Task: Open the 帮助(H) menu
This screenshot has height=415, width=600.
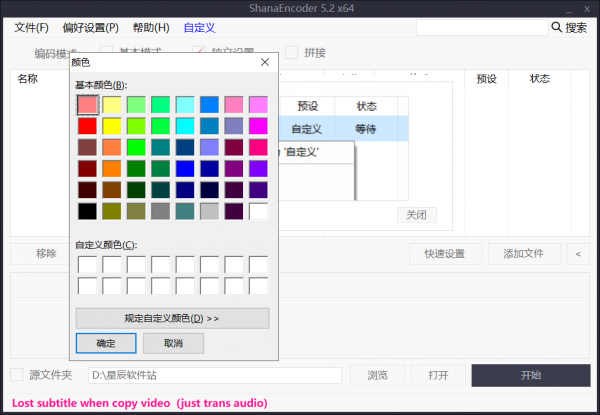Action: point(151,28)
